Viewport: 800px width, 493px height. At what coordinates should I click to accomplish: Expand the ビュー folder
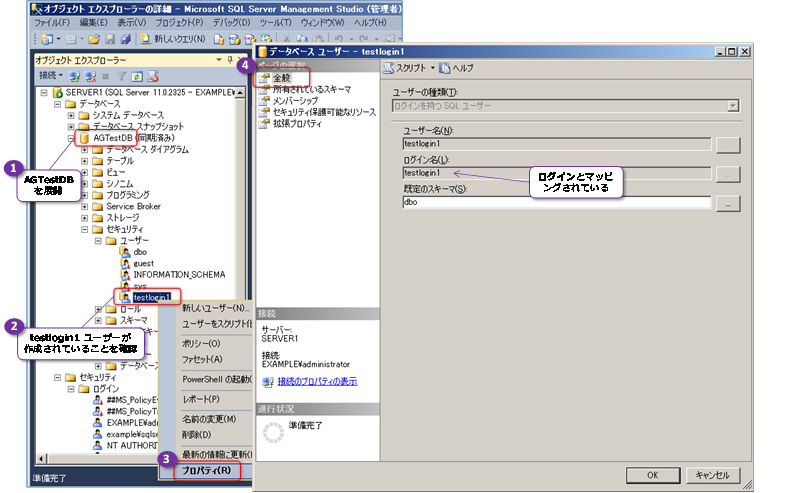(x=85, y=172)
